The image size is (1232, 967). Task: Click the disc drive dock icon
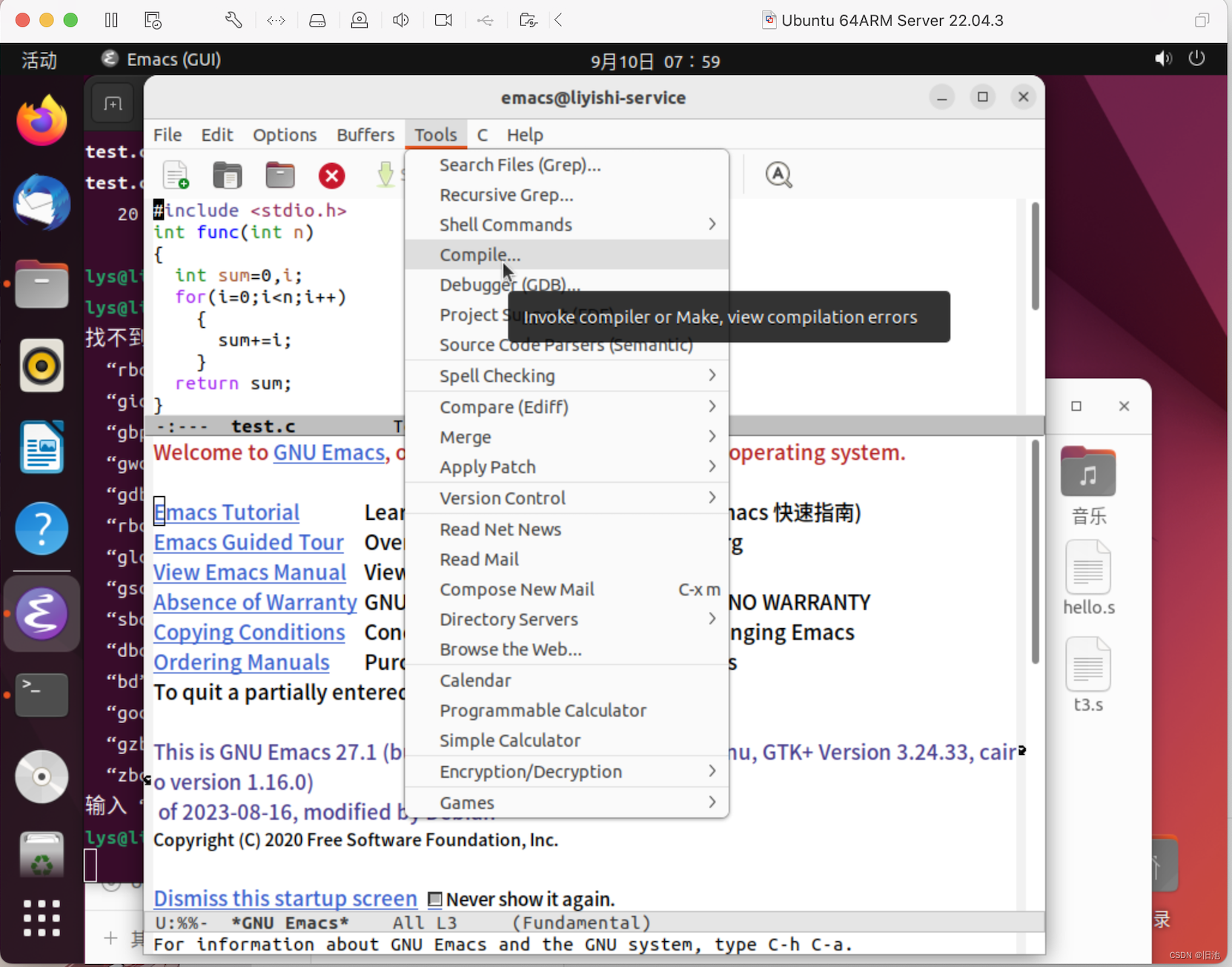(x=42, y=776)
